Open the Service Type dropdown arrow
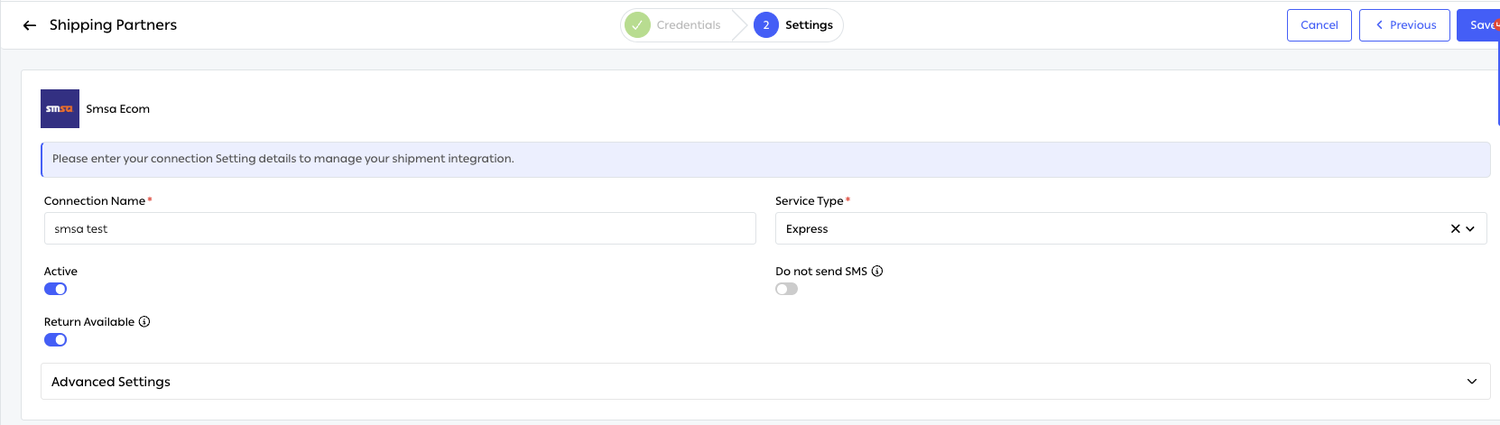The width and height of the screenshot is (1500, 425). [1470, 229]
